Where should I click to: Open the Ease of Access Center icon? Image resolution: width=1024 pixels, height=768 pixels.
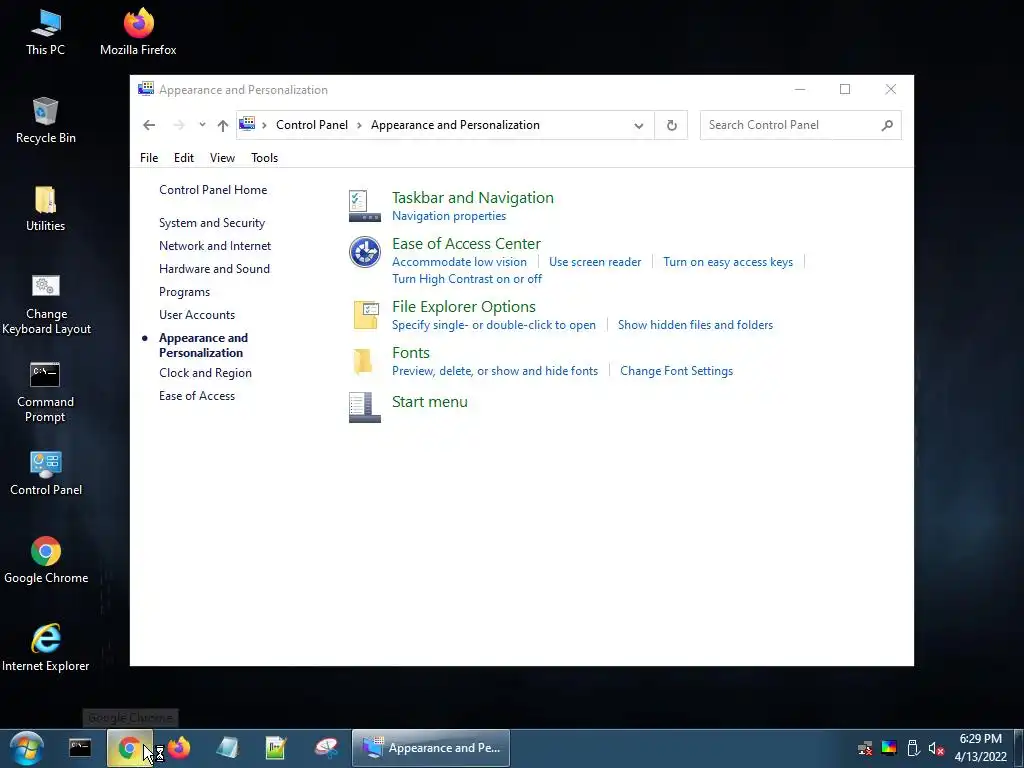tap(364, 252)
